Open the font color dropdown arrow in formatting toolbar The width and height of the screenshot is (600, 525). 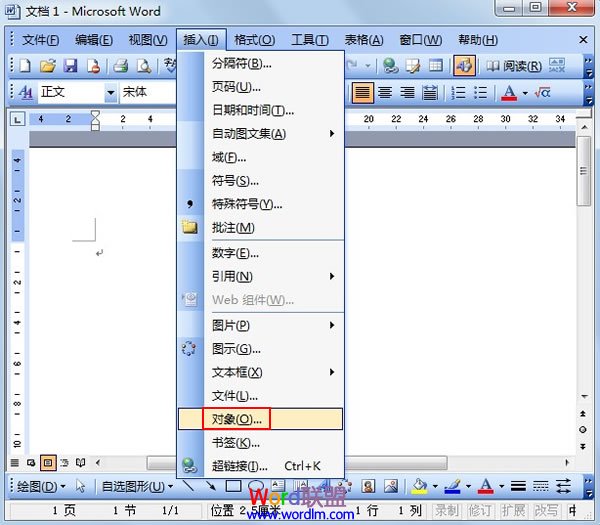[x=525, y=93]
